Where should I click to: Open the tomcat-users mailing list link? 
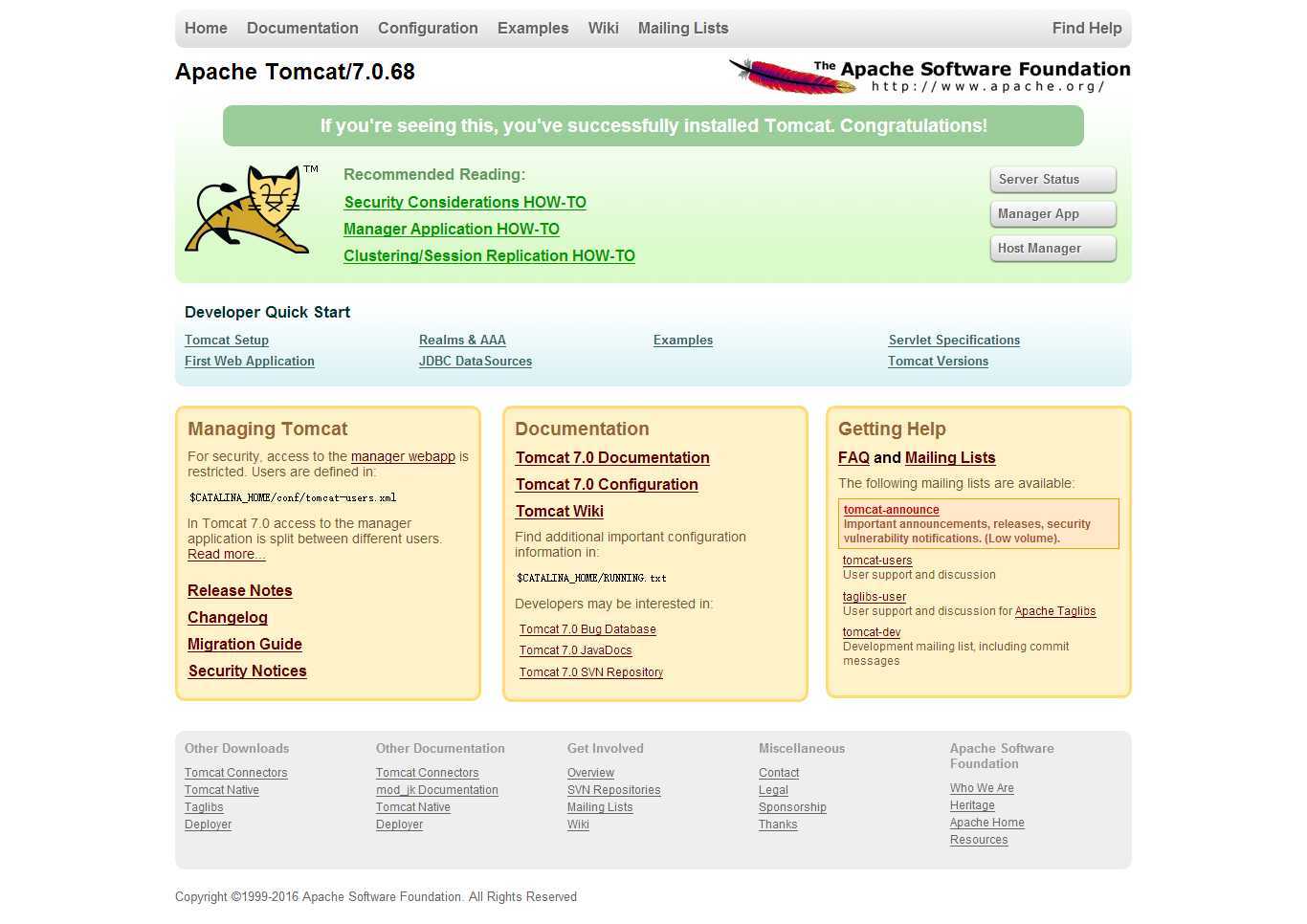[x=877, y=561]
